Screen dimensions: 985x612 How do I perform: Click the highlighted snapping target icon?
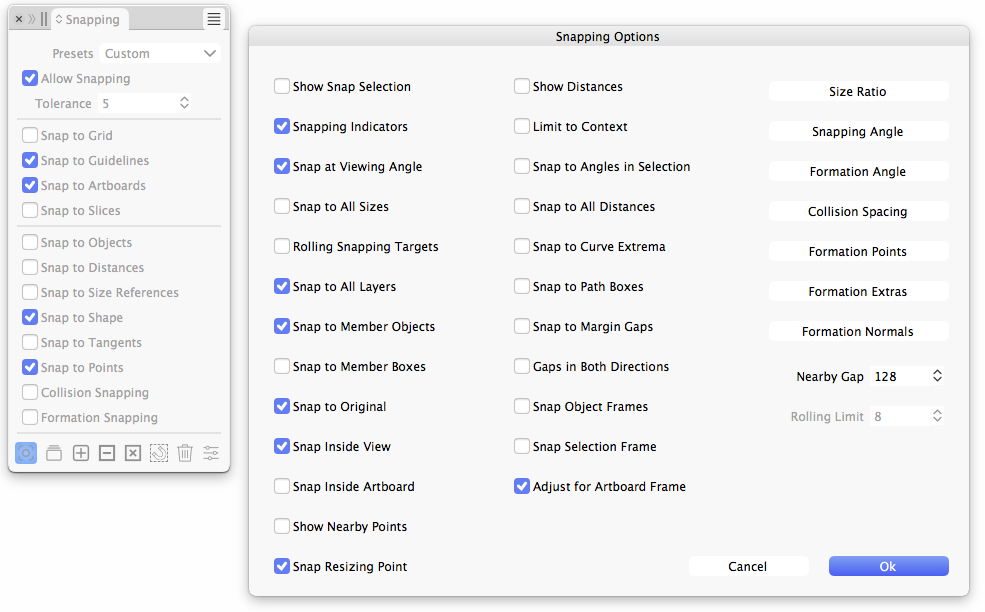pyautogui.click(x=26, y=453)
